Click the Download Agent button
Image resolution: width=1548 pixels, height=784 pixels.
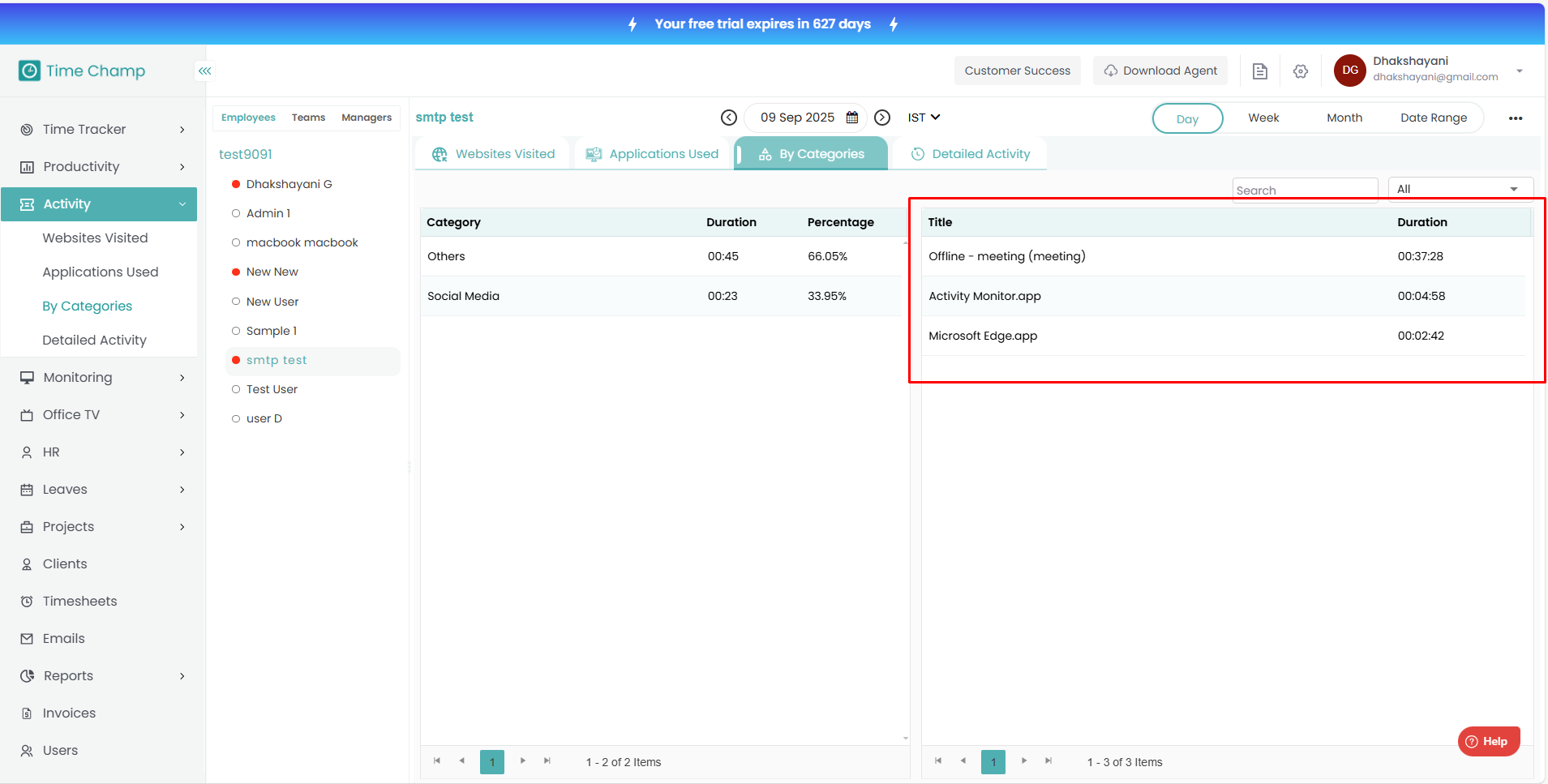pos(1160,71)
